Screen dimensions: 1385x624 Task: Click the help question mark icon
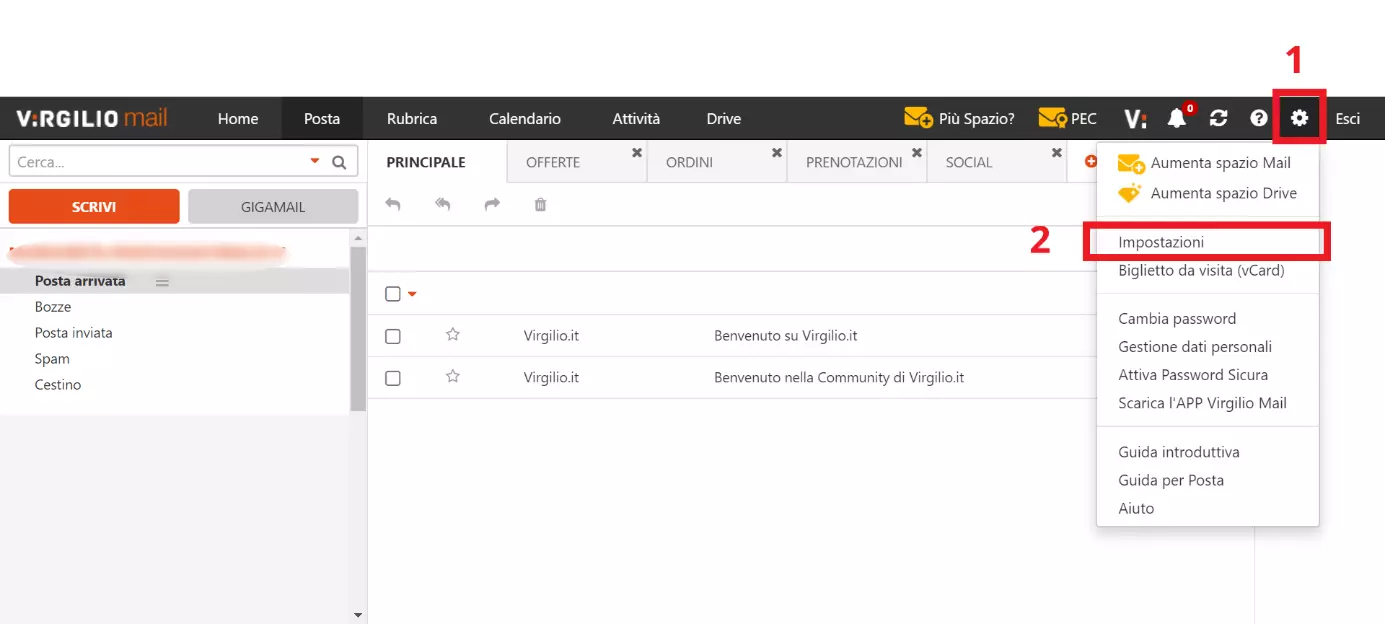(x=1259, y=118)
